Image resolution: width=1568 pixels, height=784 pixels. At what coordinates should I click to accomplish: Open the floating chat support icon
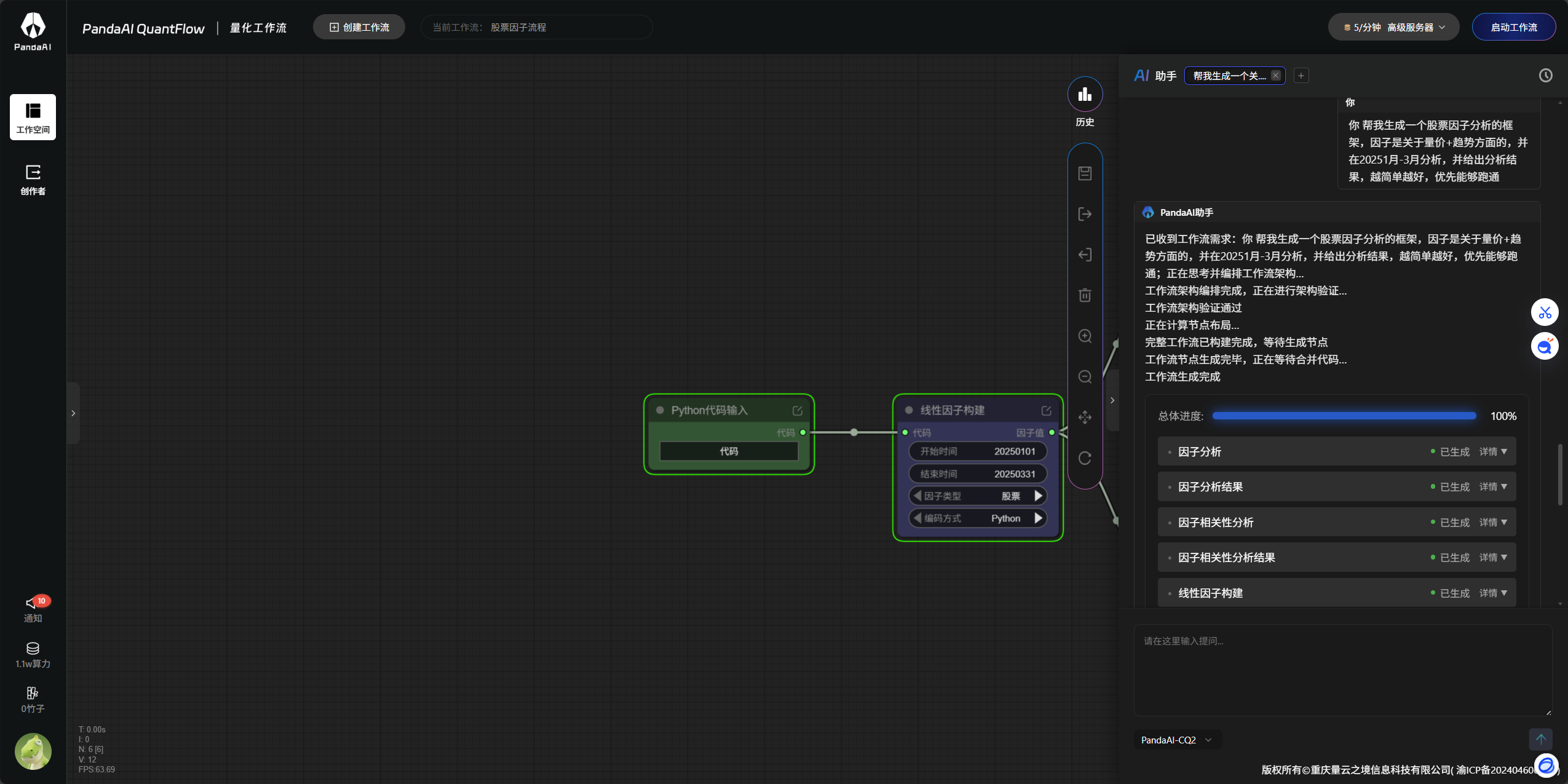point(1545,346)
